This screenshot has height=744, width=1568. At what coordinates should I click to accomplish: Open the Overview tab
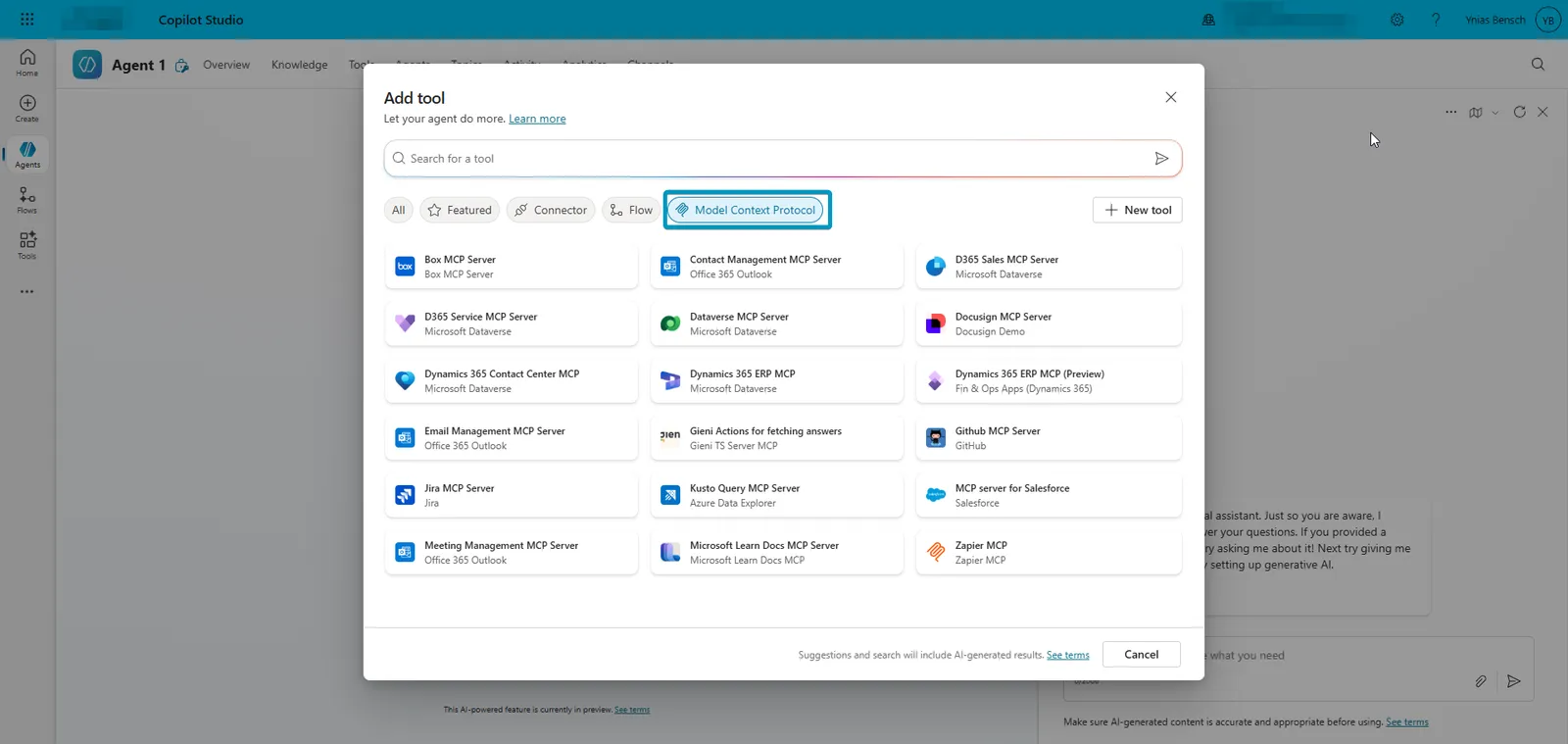click(x=226, y=65)
